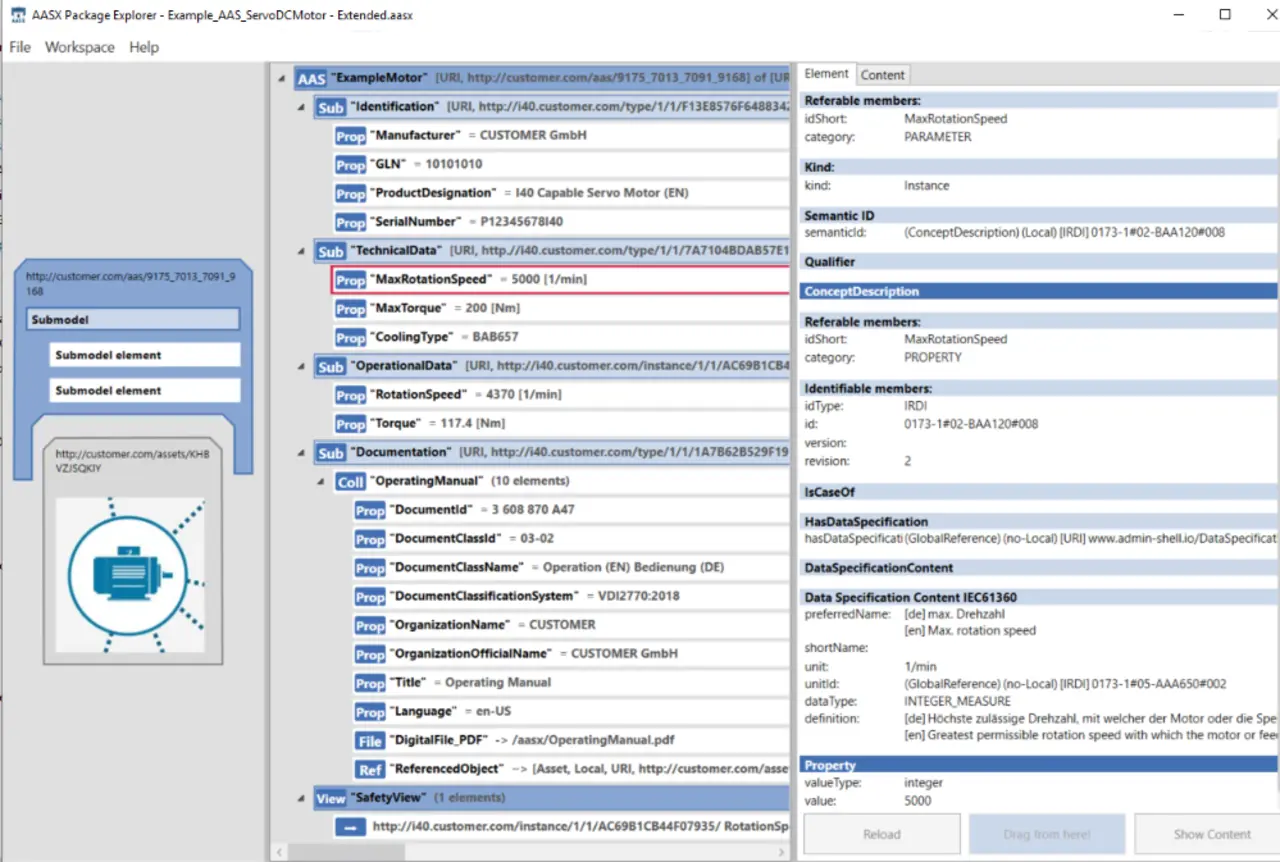Viewport: 1280px width, 862px height.
Task: Click the AAS icon of ExampleMotor
Action: pyautogui.click(x=312, y=78)
